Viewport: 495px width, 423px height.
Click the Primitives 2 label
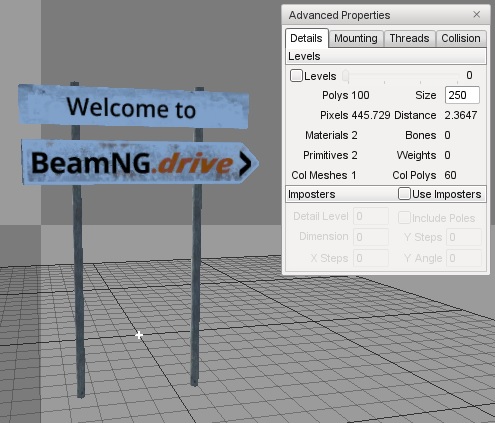click(330, 155)
